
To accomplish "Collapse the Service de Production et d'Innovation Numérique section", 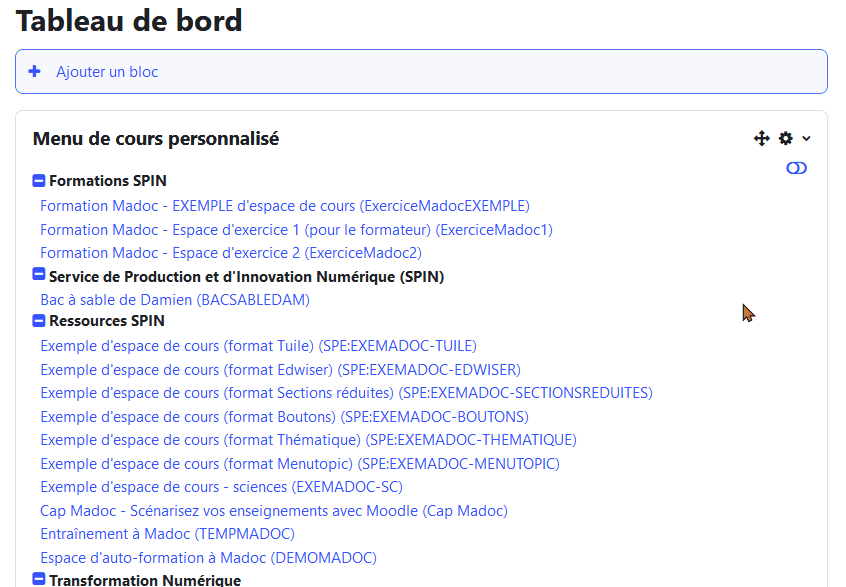I will click(38, 276).
